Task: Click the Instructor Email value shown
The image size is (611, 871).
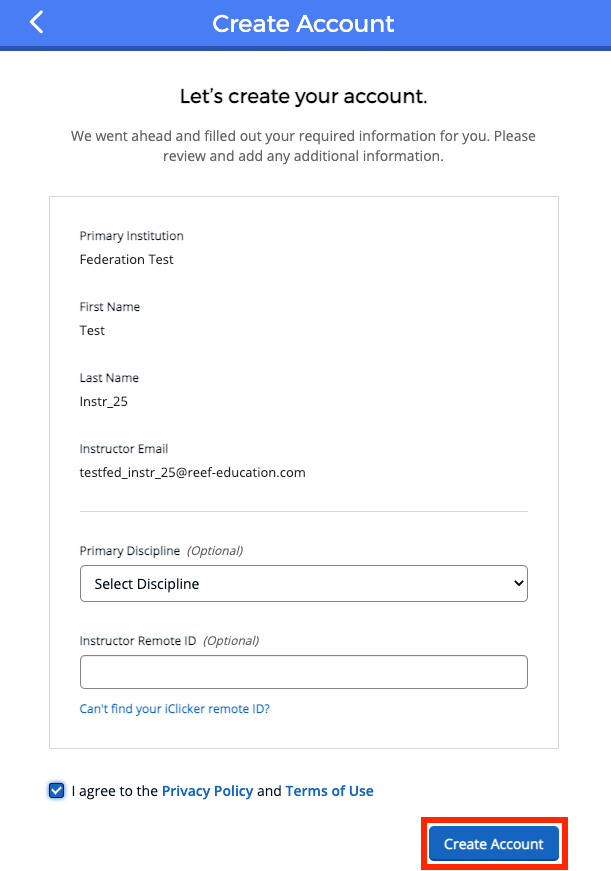Action: [x=192, y=472]
